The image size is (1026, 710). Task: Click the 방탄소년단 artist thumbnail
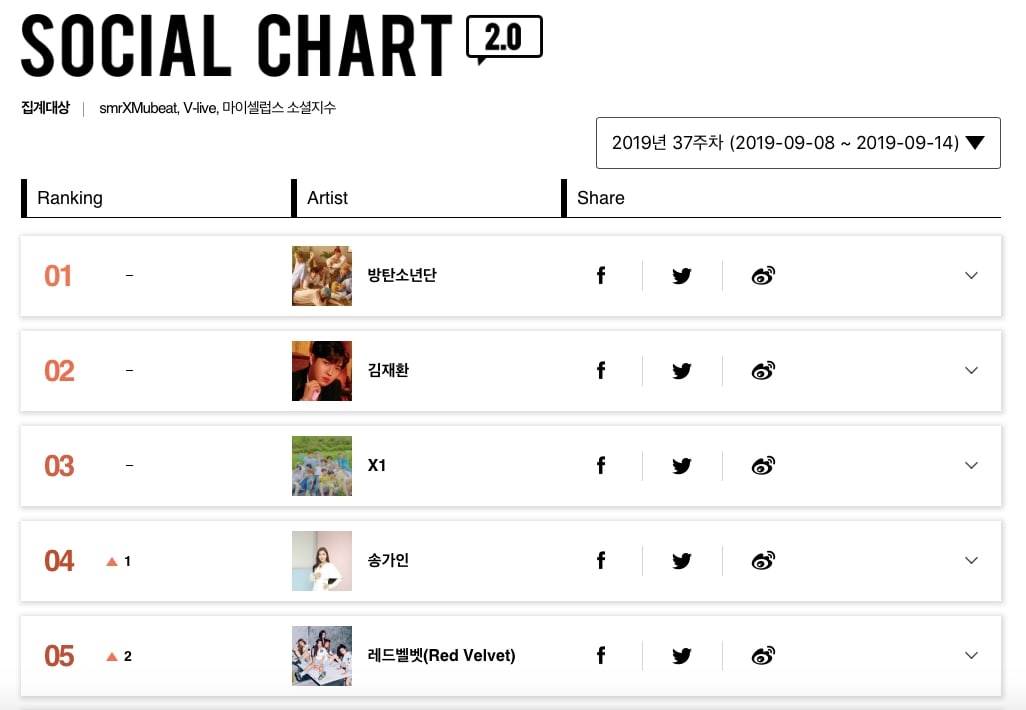tap(322, 276)
